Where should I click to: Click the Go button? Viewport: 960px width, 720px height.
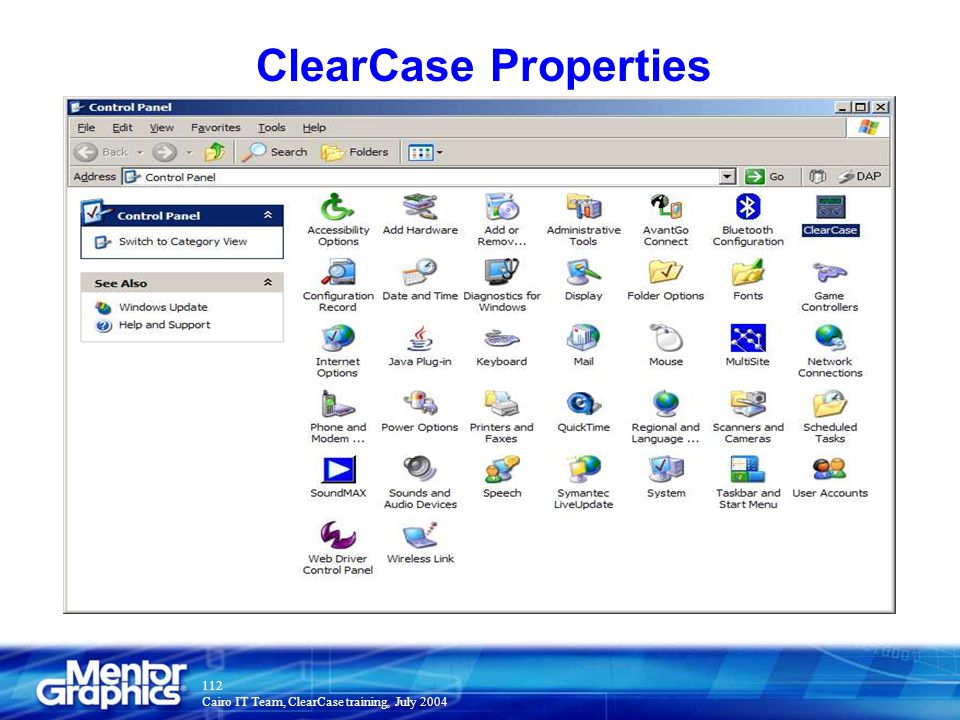[x=765, y=177]
